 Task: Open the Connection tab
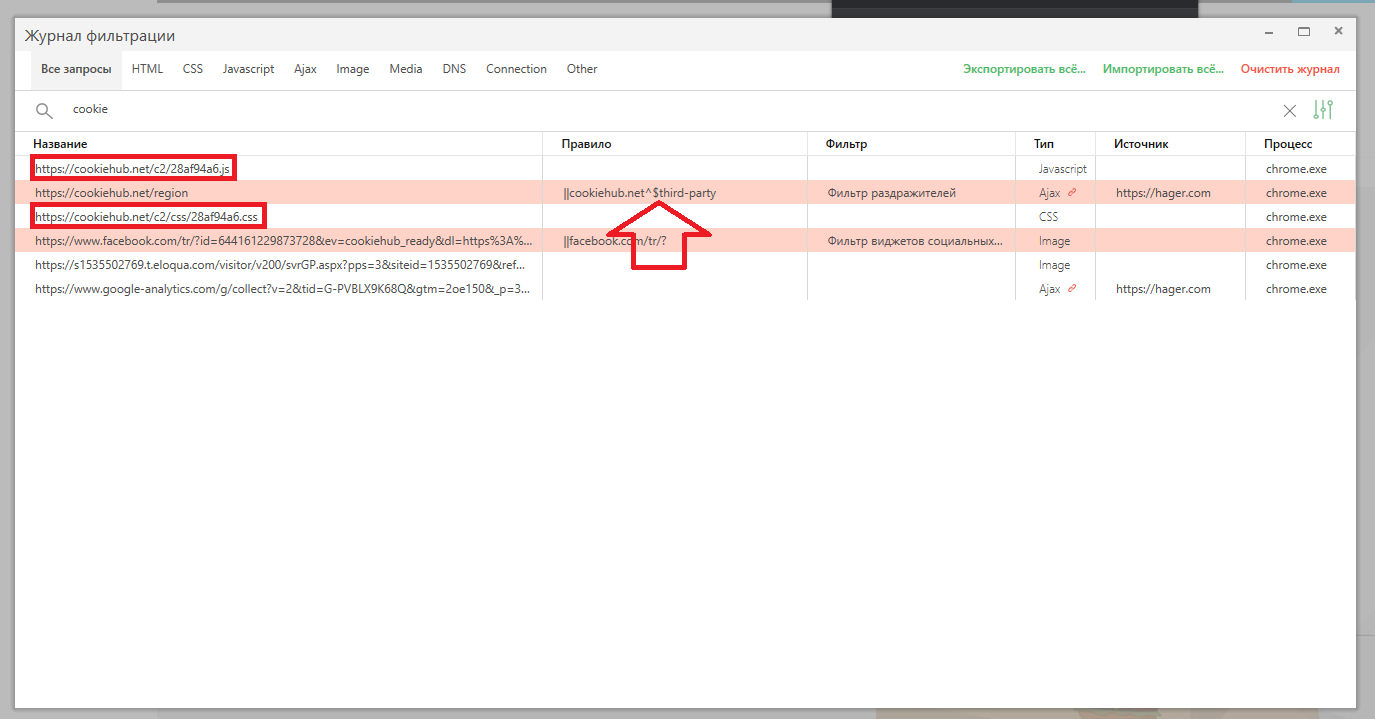[516, 68]
